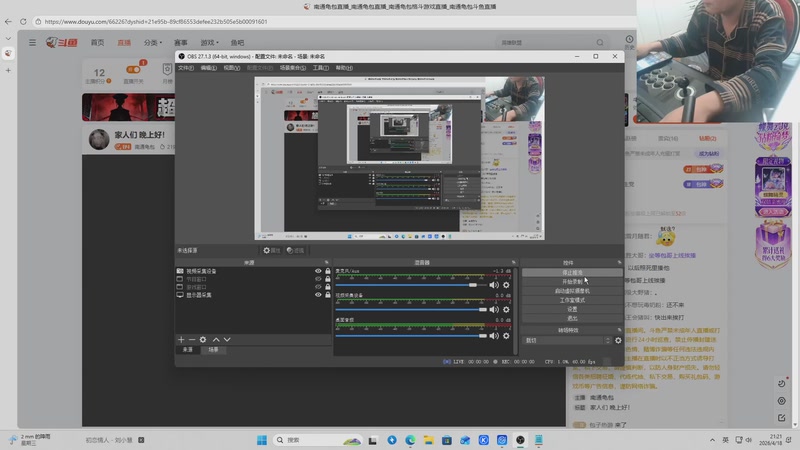Mute the 视频采集设备 mixer speaker icon

(494, 310)
